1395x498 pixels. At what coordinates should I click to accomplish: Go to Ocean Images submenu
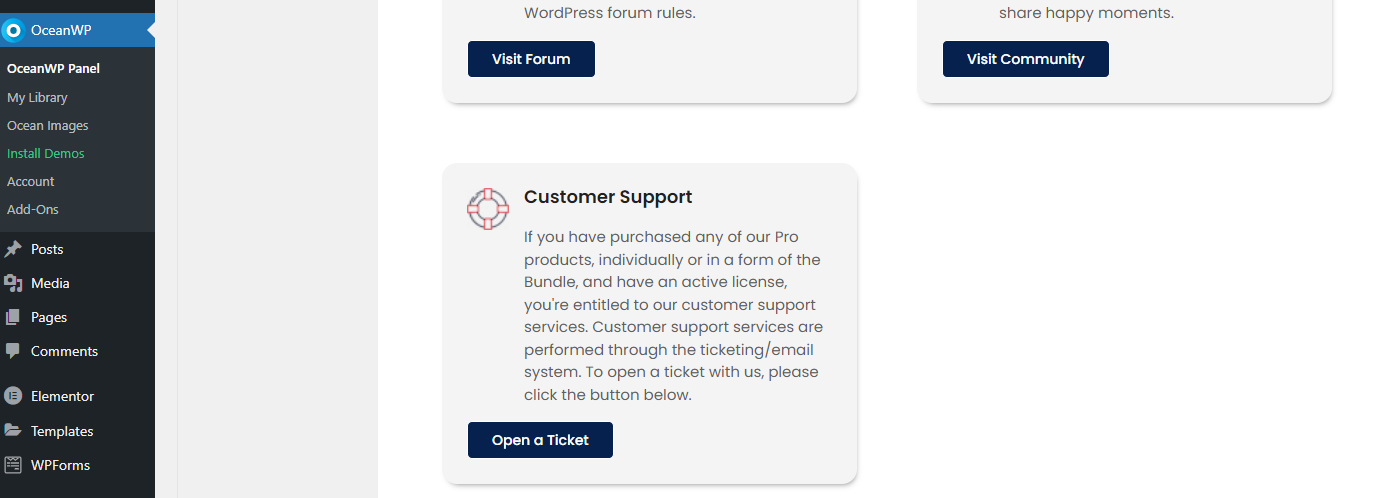(x=48, y=126)
